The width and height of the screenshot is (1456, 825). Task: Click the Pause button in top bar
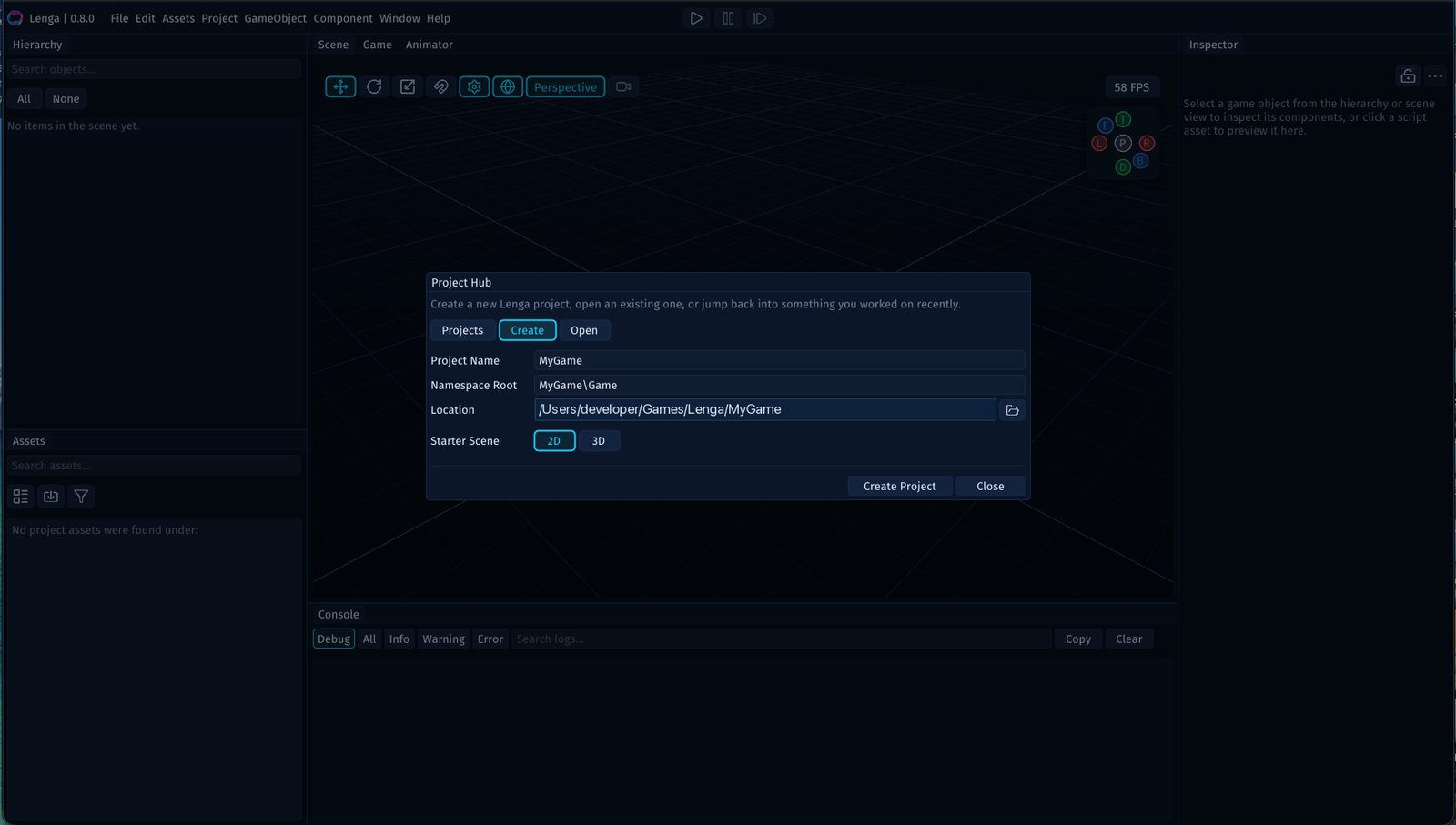[x=728, y=18]
